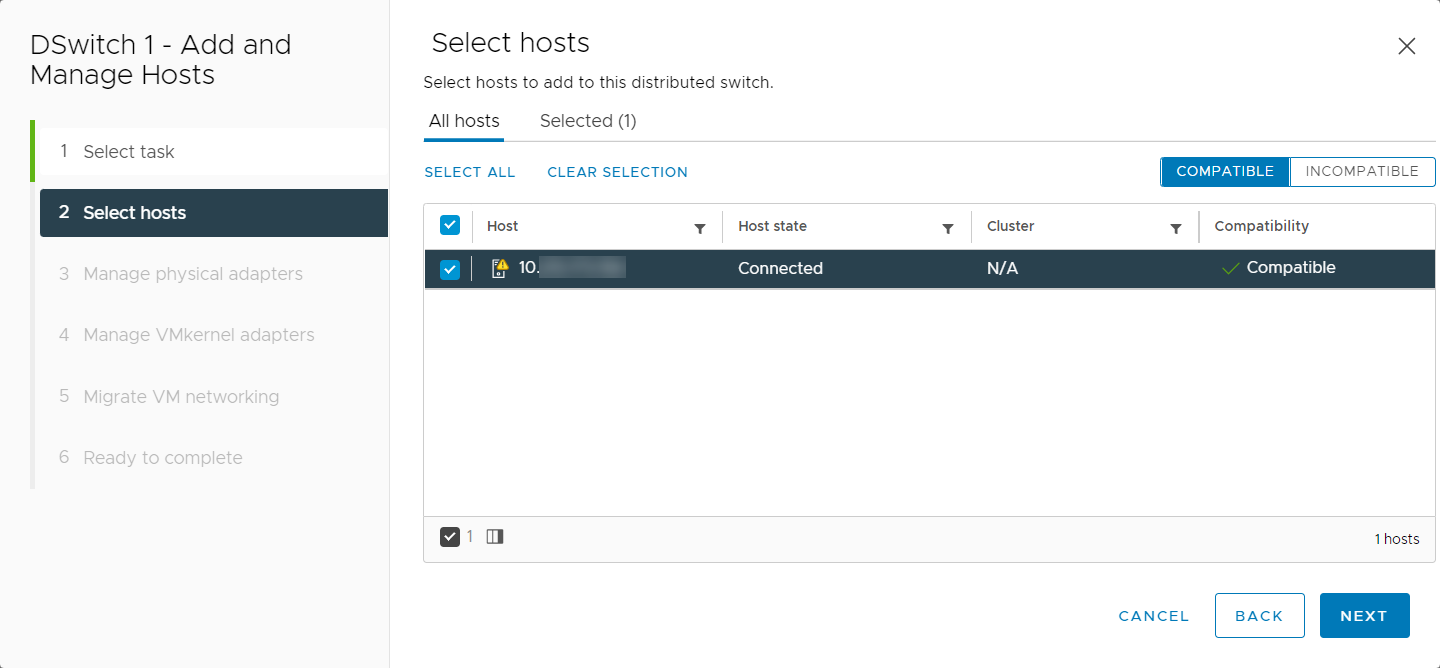Toggle the select-all checkbox in table header
Image resolution: width=1440 pixels, height=668 pixels.
[x=450, y=226]
